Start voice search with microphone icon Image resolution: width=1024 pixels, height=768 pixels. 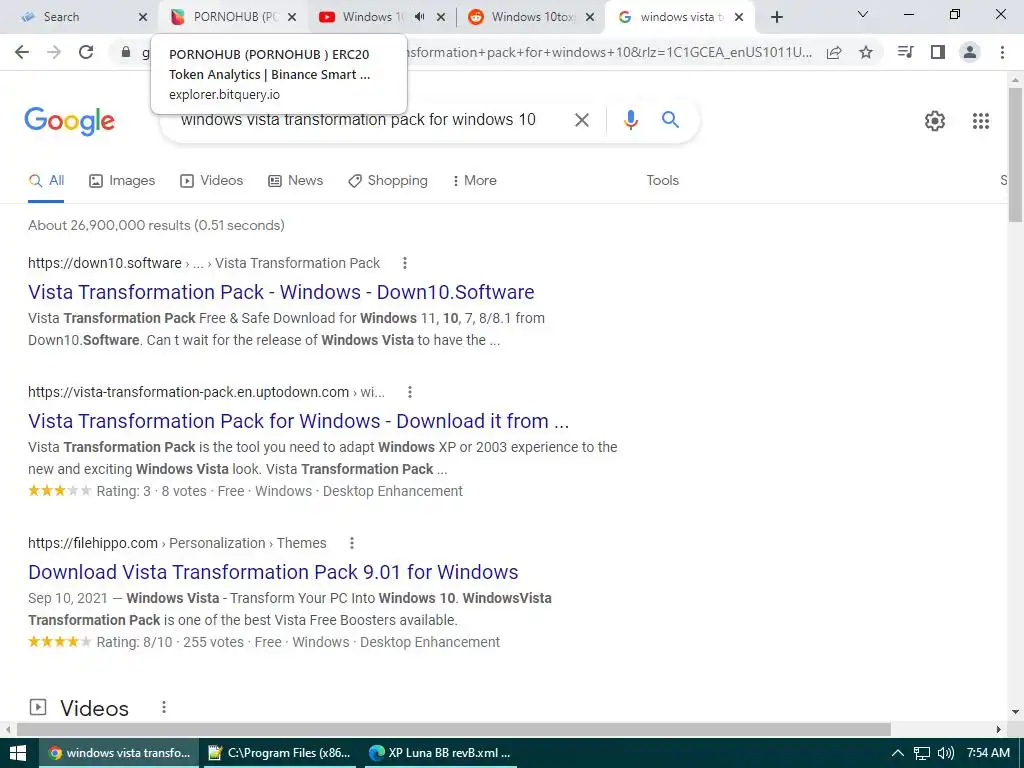(630, 120)
